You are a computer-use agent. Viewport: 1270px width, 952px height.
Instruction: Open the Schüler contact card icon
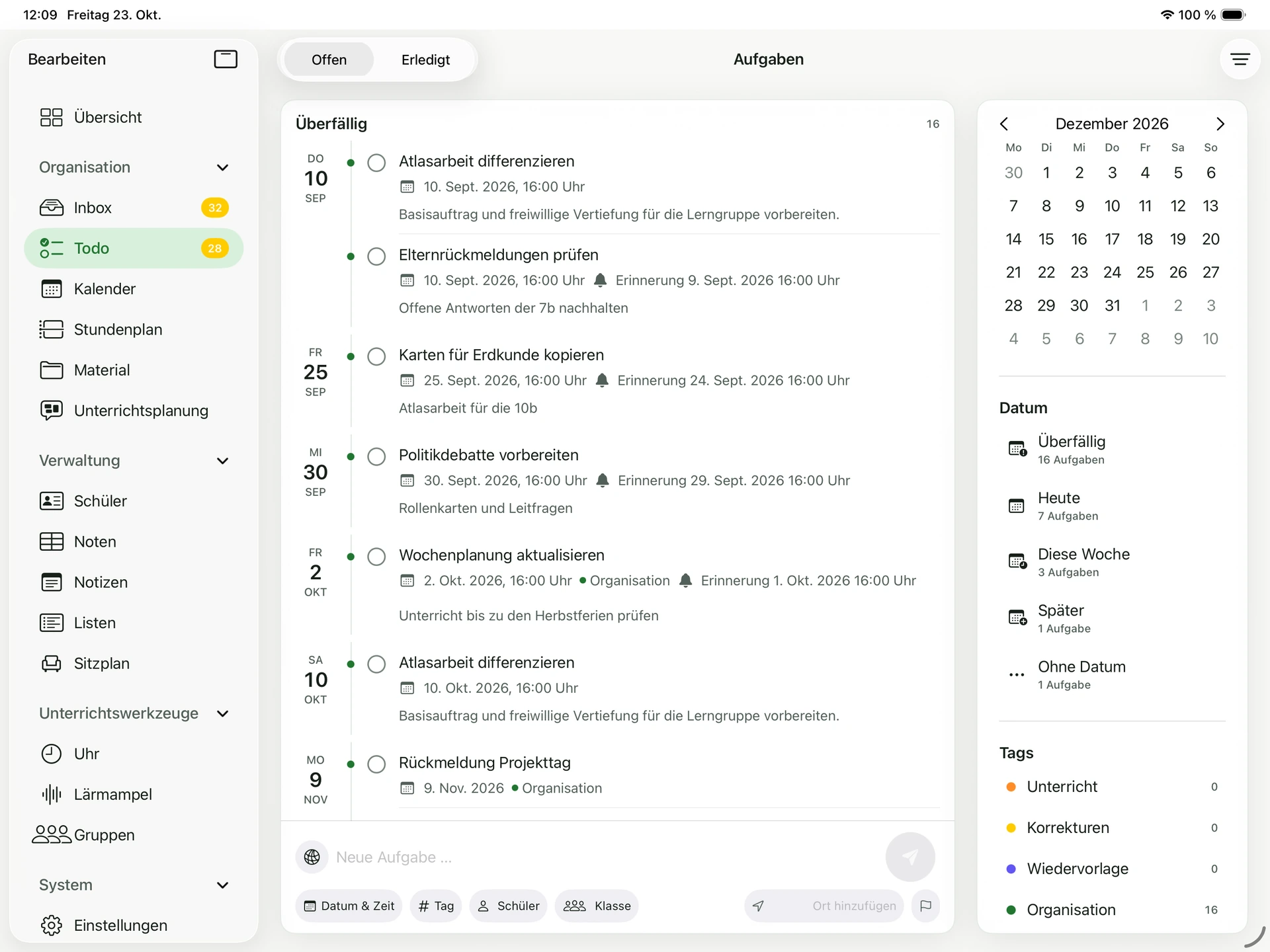pyautogui.click(x=52, y=501)
